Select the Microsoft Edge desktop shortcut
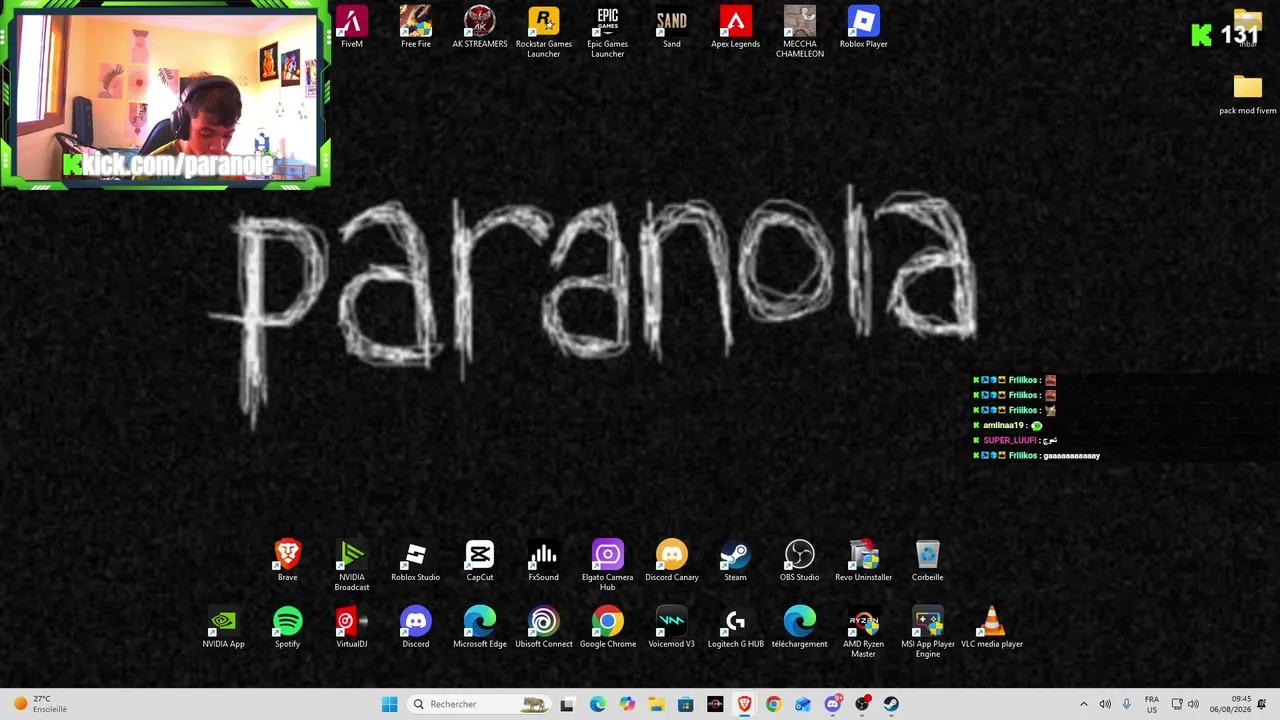This screenshot has height=720, width=1280. tap(480, 628)
